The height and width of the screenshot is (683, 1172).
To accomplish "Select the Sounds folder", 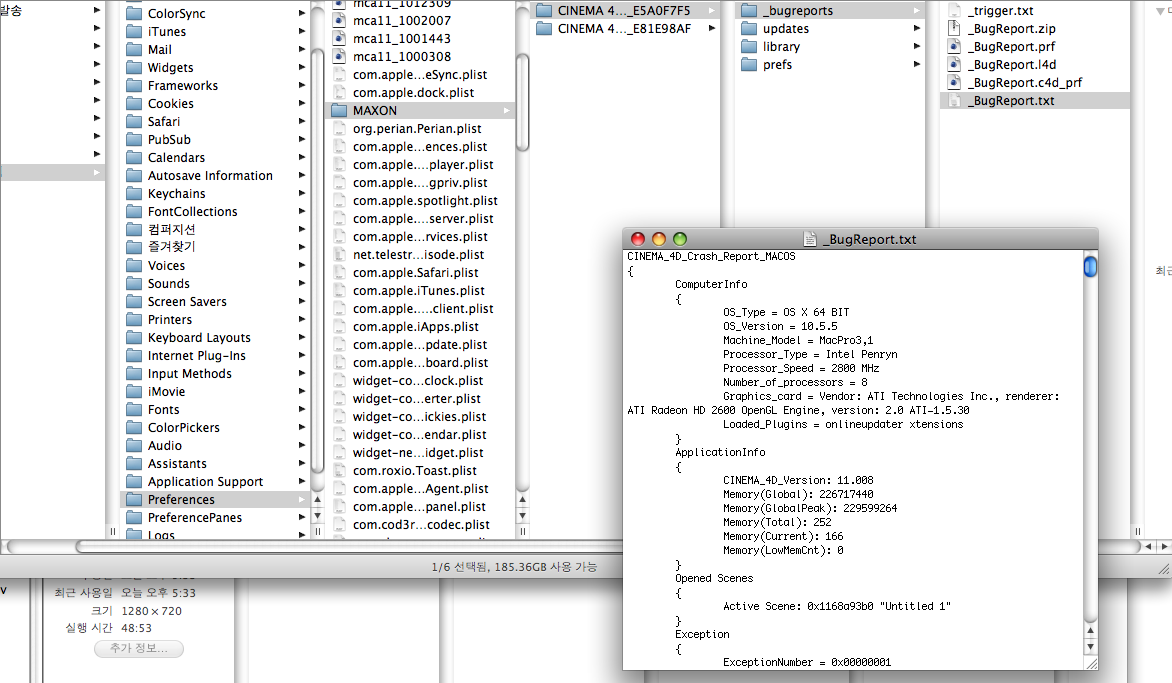I will pyautogui.click(x=168, y=283).
